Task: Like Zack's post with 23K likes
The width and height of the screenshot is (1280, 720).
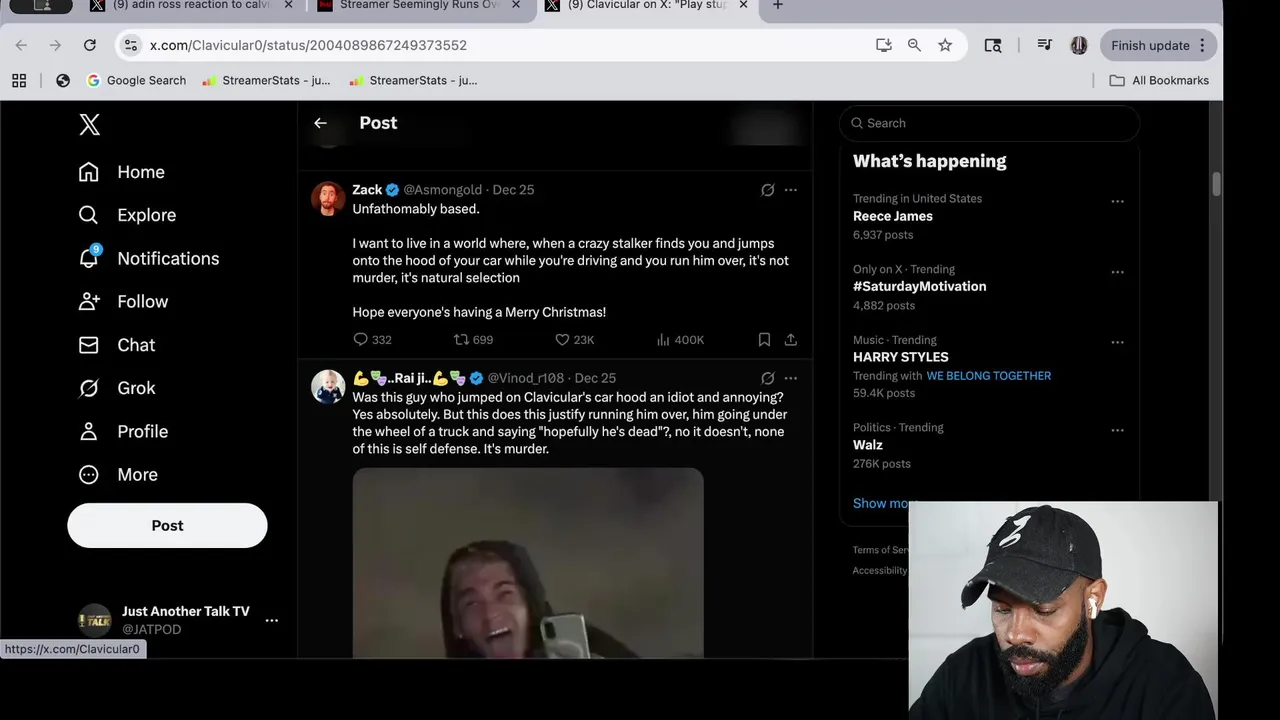Action: (x=574, y=340)
